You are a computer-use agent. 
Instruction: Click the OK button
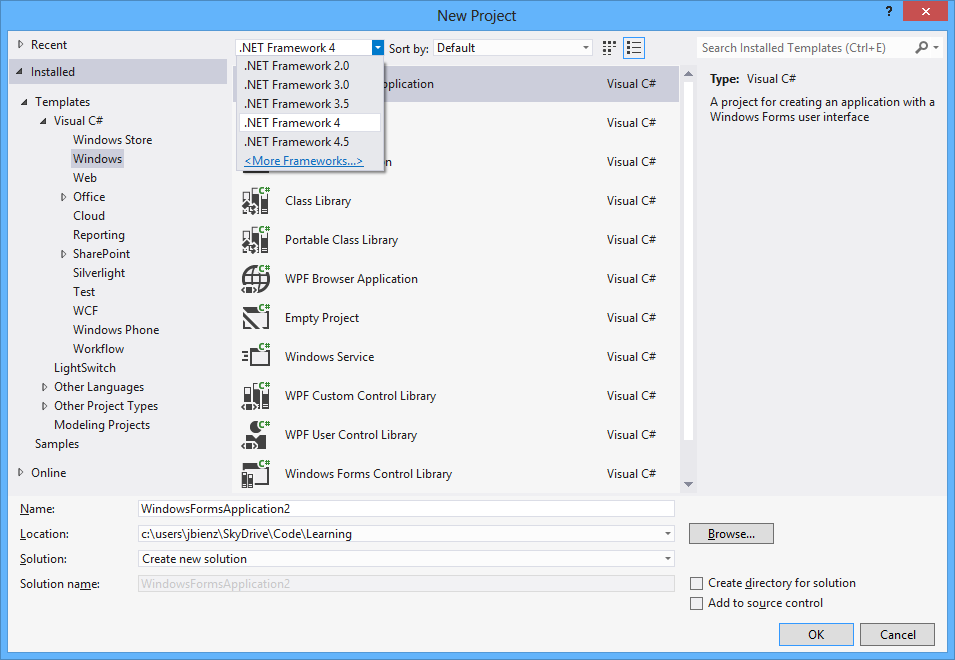816,634
